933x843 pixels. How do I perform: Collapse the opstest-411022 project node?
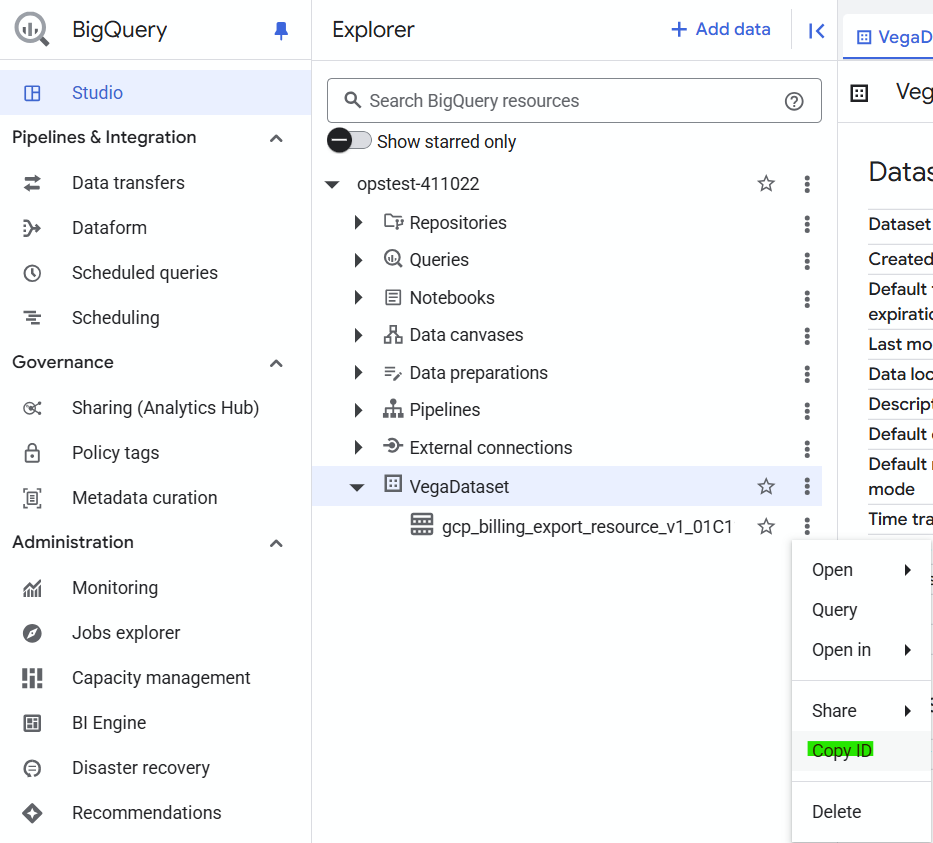click(x=333, y=184)
